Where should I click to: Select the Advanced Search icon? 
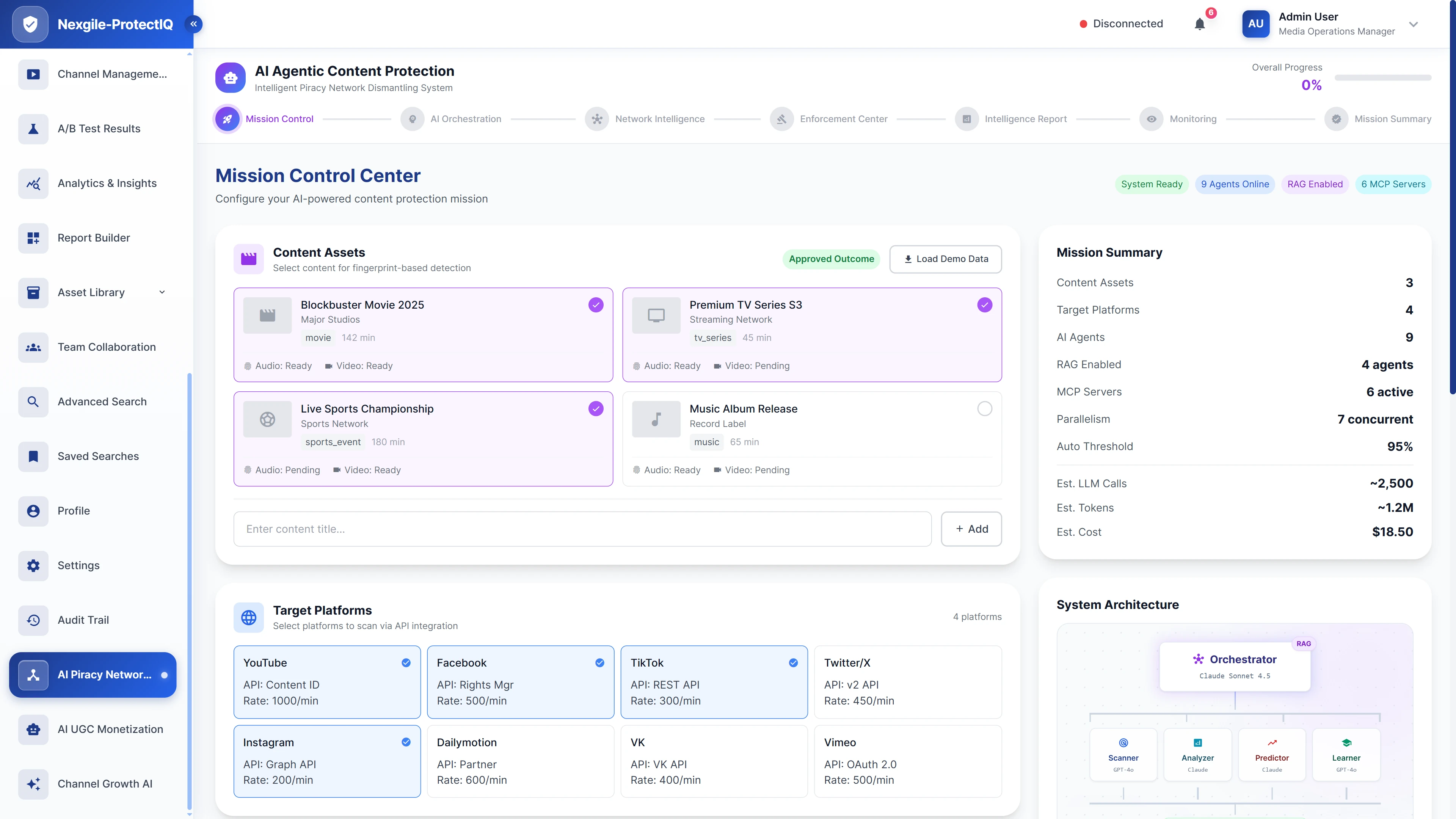point(33,401)
